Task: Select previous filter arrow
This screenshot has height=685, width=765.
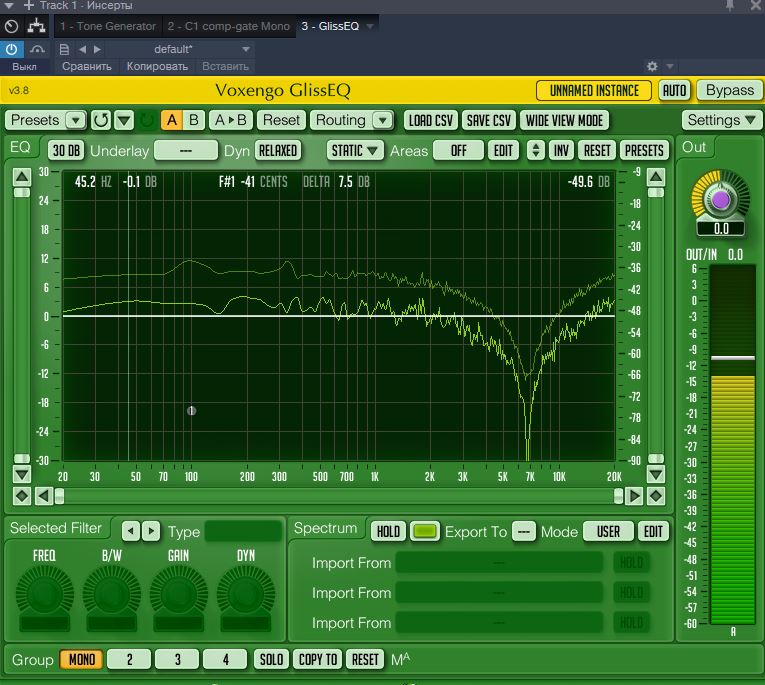Action: click(131, 531)
